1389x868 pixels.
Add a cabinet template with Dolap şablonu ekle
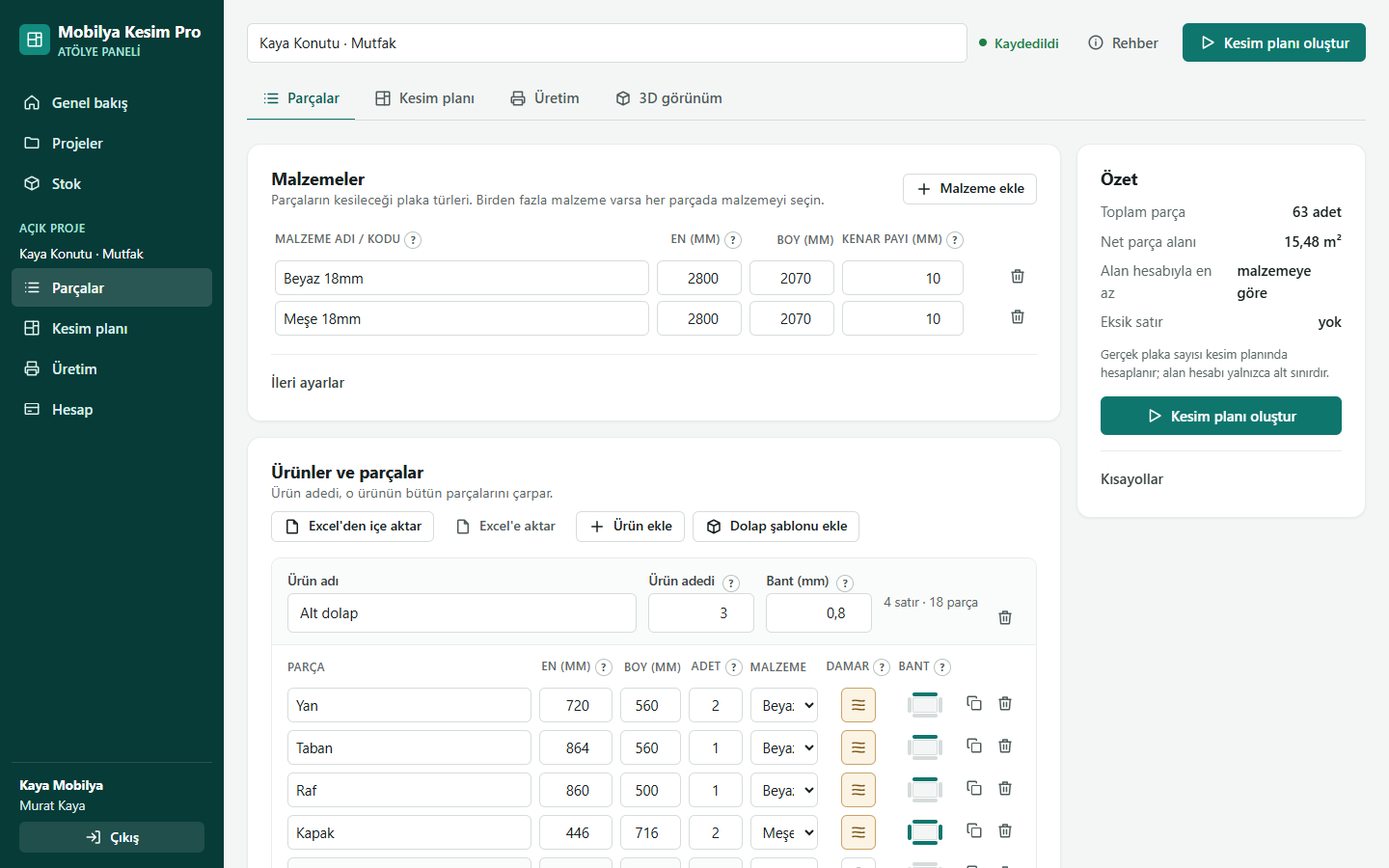click(776, 527)
